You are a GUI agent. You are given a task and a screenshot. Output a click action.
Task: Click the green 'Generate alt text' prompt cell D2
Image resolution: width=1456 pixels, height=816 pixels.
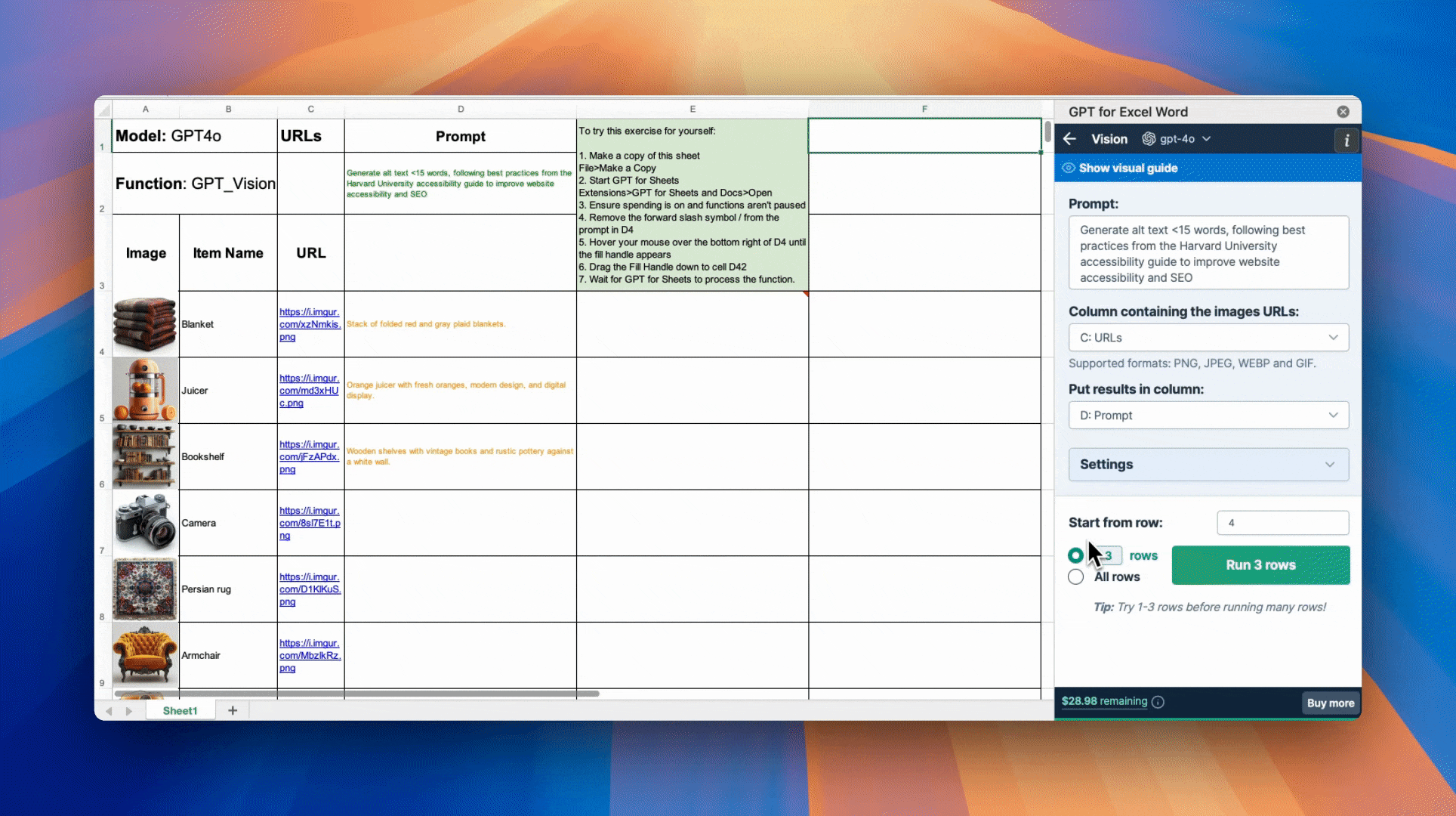click(461, 184)
